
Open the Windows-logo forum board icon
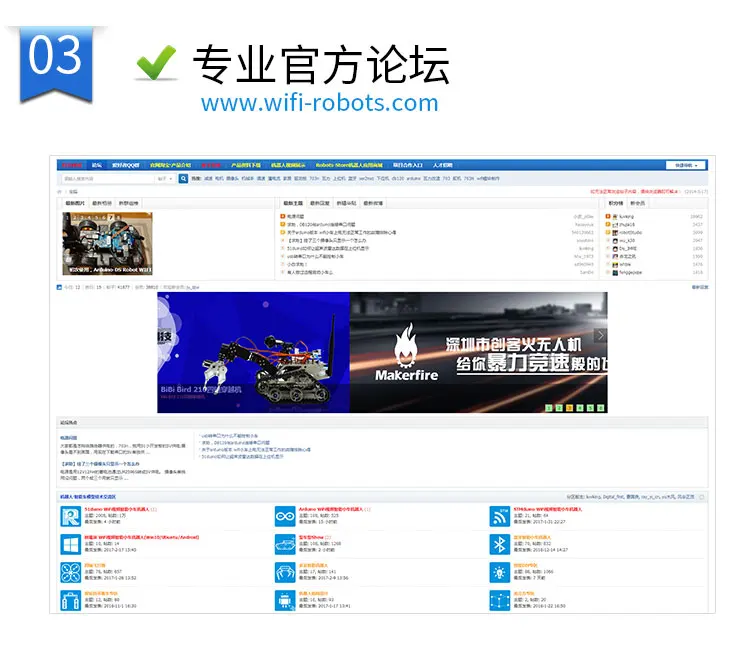(70, 544)
